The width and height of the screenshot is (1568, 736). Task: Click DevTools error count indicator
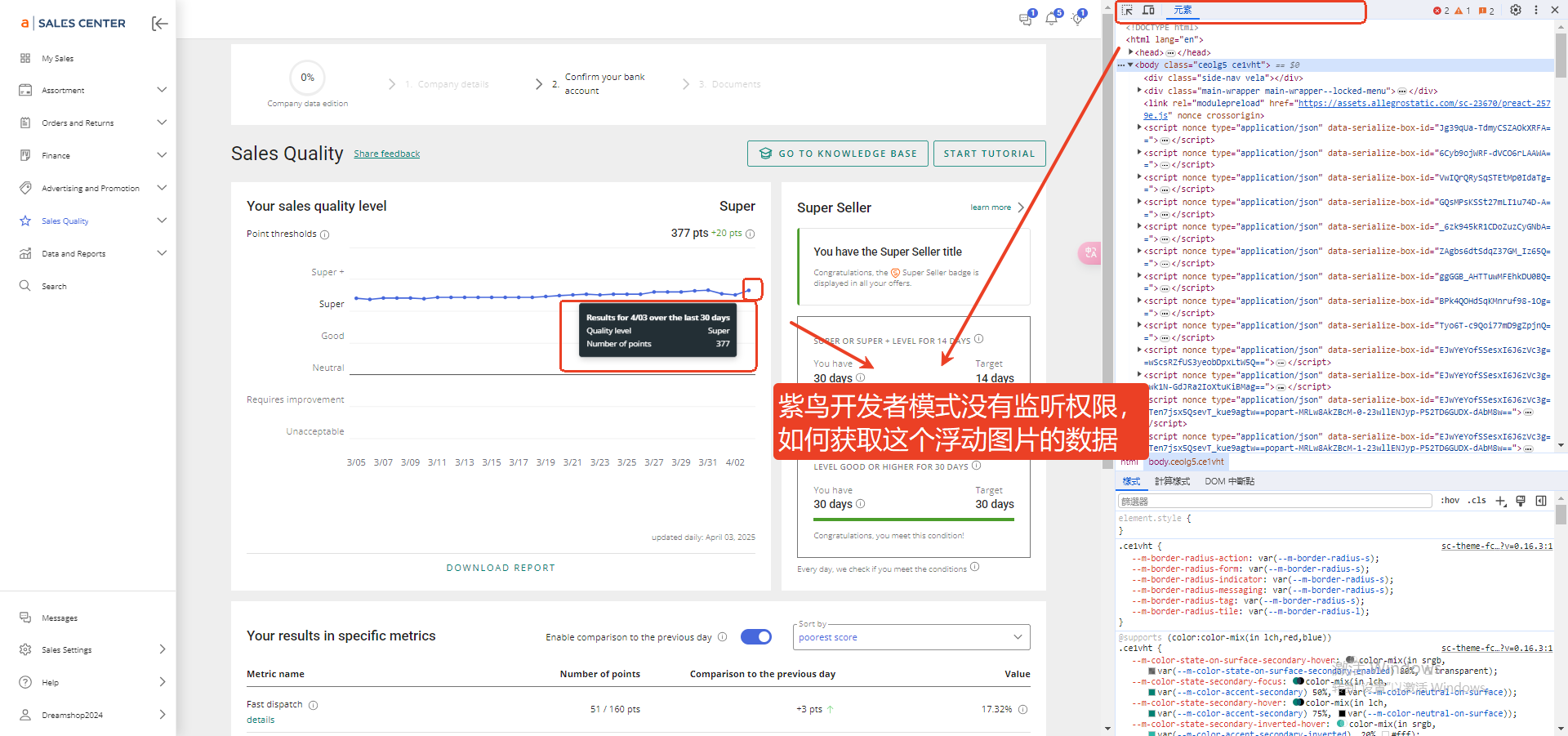pos(1441,11)
